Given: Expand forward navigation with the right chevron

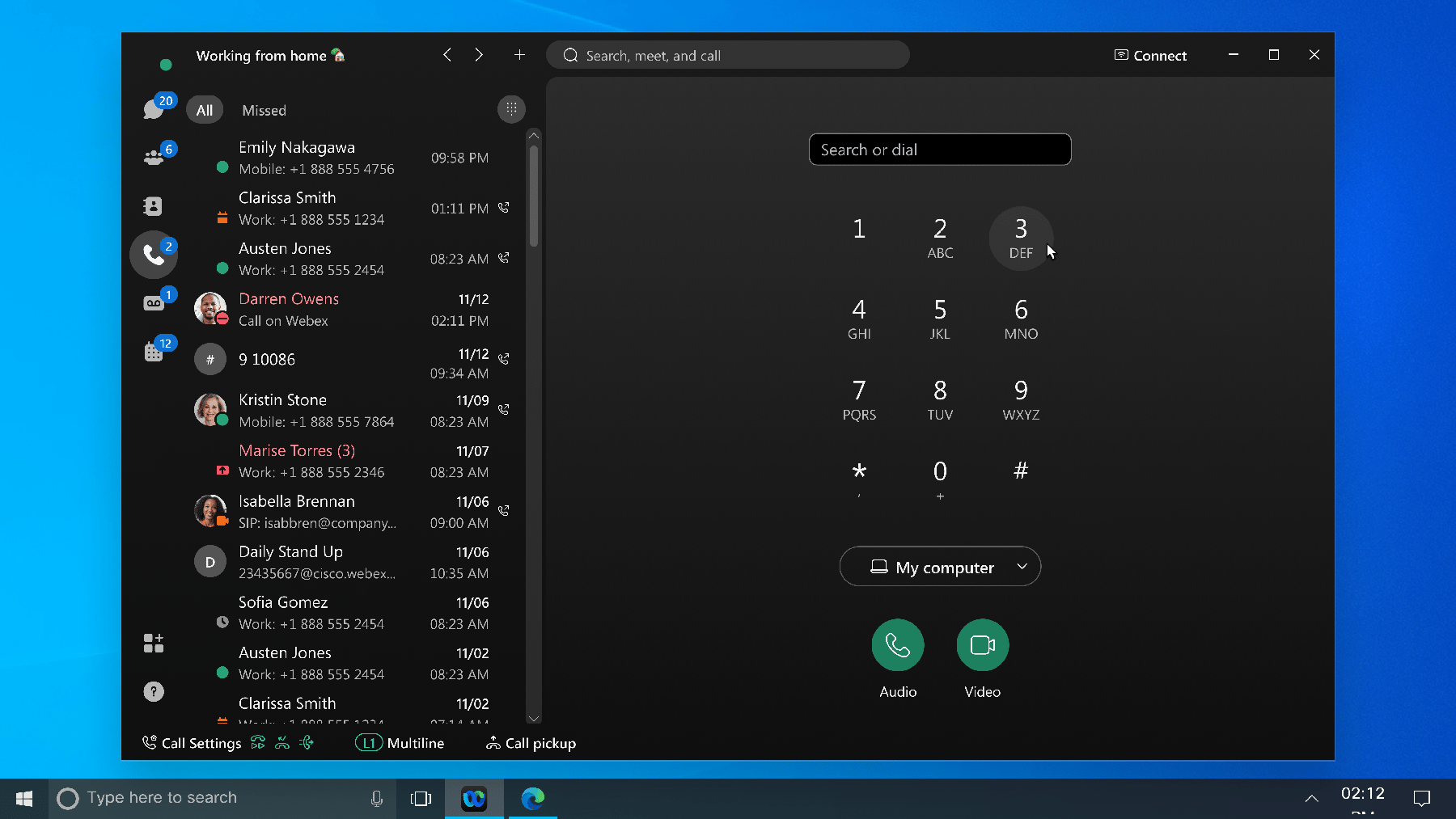Looking at the screenshot, I should 479,55.
